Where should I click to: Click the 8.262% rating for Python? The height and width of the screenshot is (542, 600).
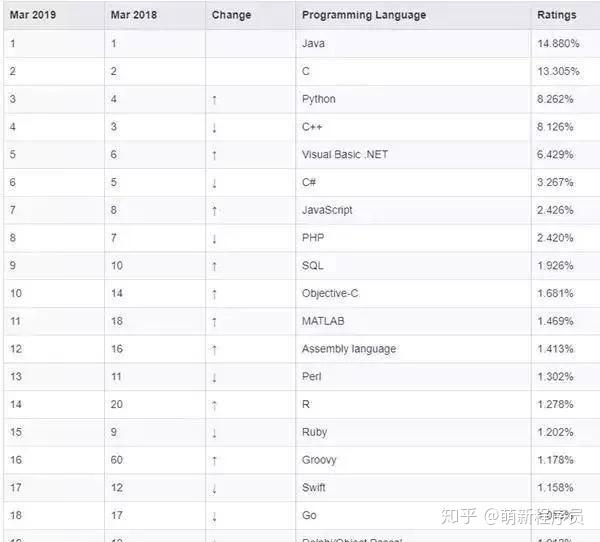pos(555,99)
